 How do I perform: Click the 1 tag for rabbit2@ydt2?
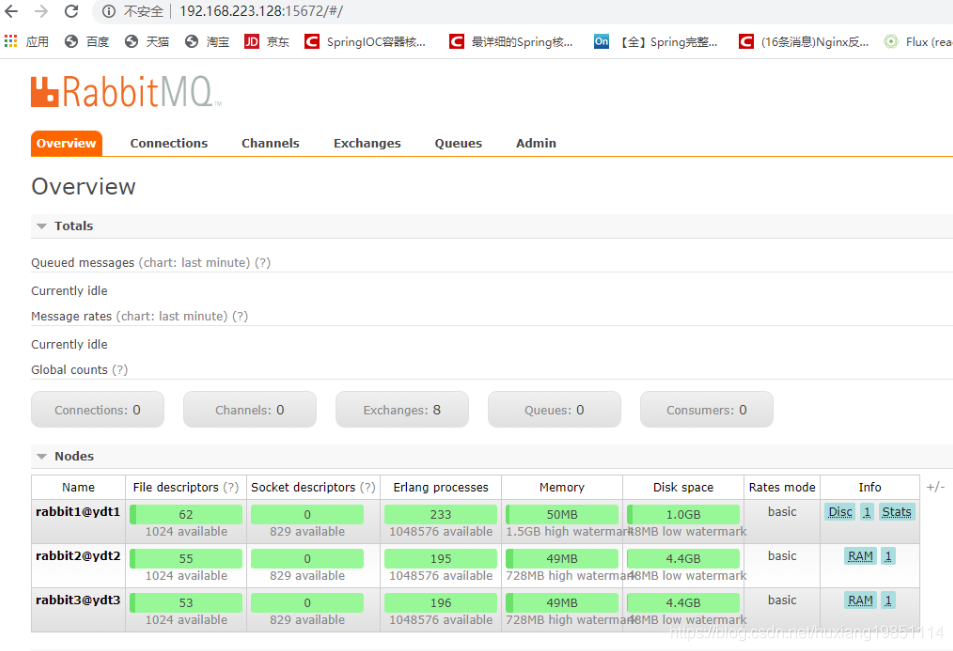(888, 556)
